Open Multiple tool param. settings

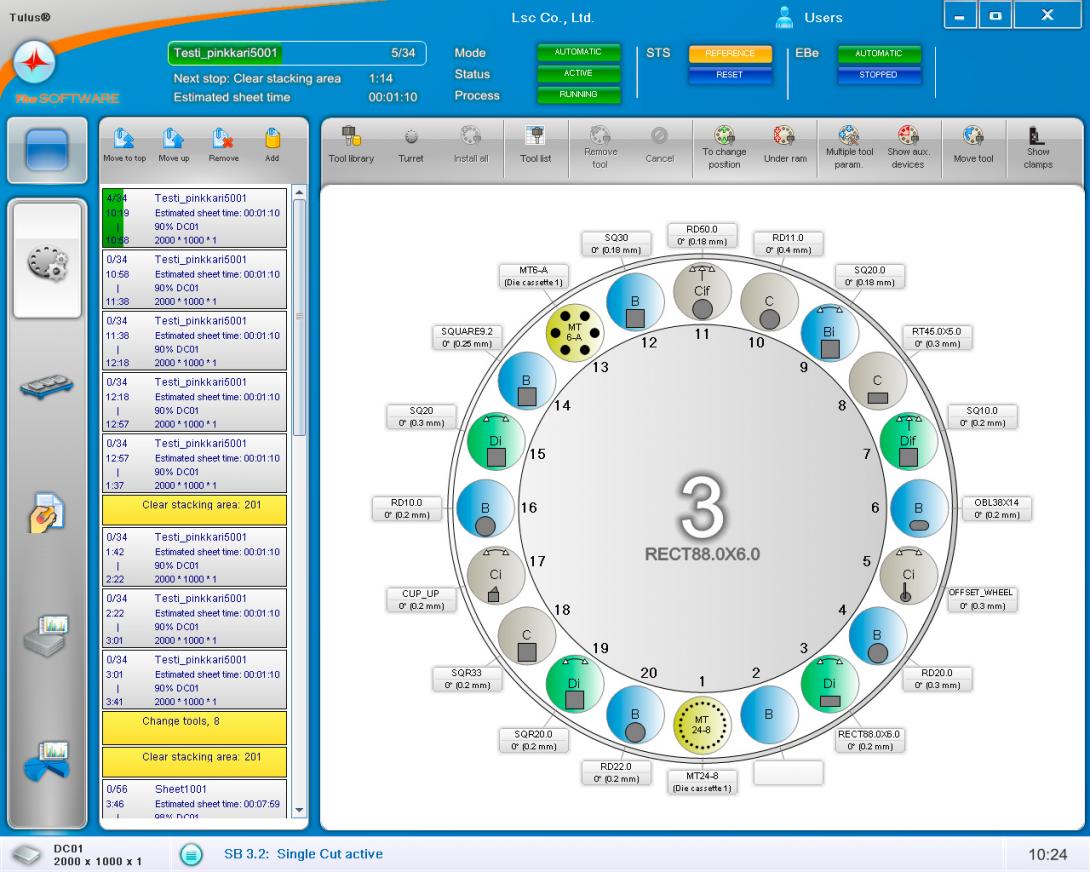pyautogui.click(x=848, y=144)
